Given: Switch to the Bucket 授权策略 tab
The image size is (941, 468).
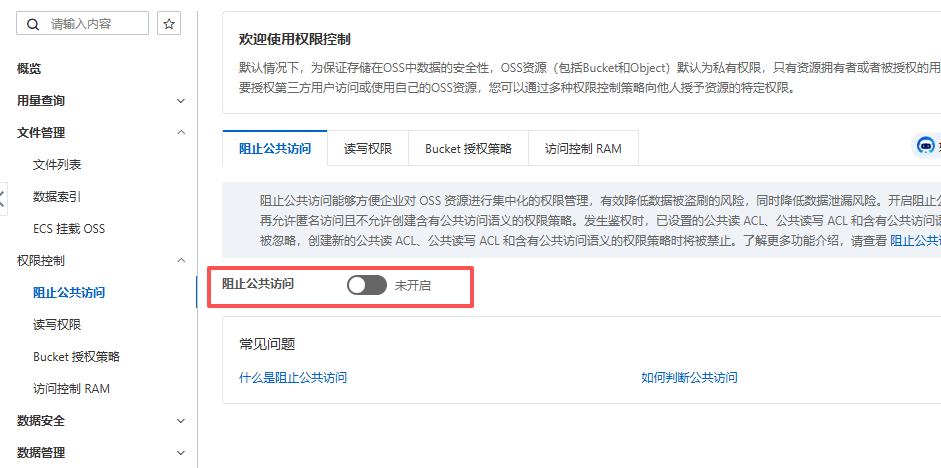Looking at the screenshot, I should point(468,149).
